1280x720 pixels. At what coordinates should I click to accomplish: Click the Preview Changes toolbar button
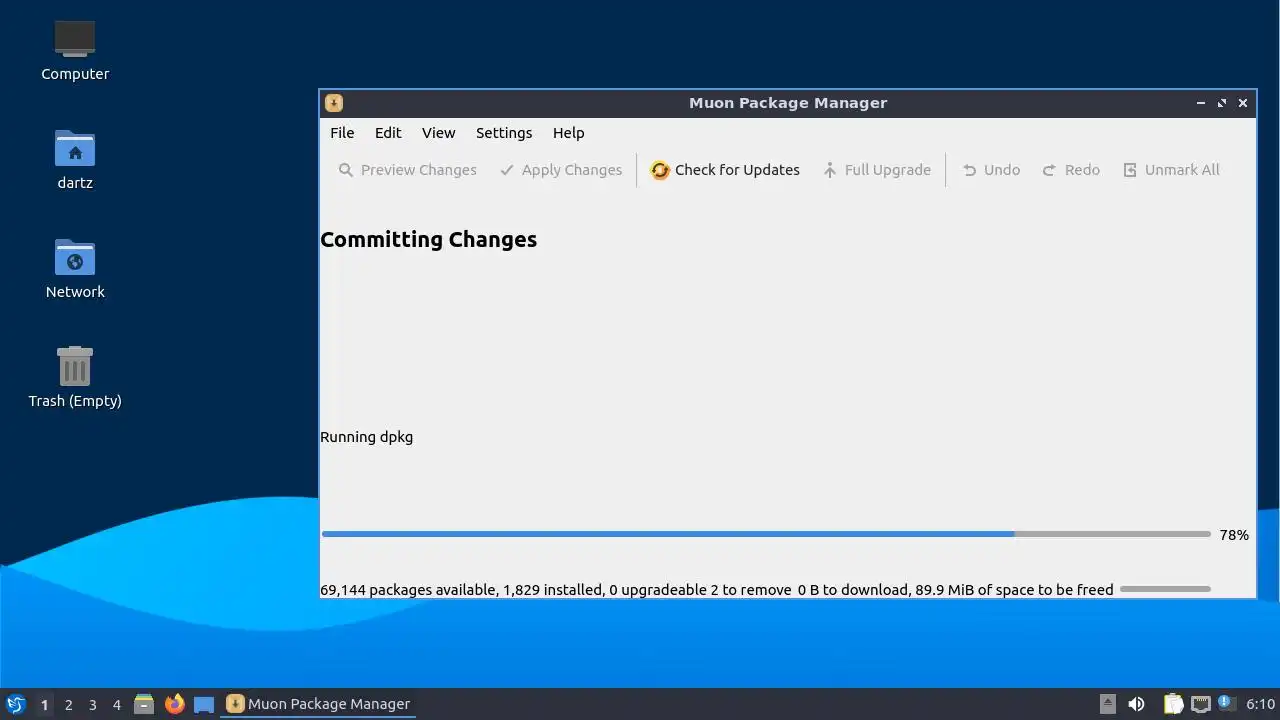tap(407, 170)
